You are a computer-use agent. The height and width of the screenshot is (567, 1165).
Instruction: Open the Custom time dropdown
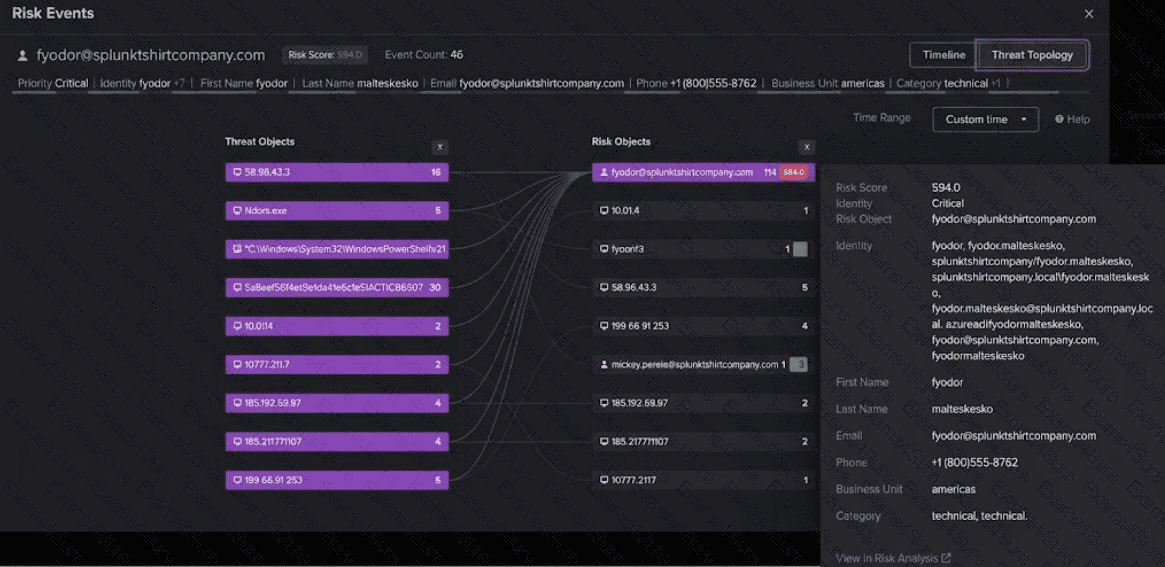click(985, 120)
